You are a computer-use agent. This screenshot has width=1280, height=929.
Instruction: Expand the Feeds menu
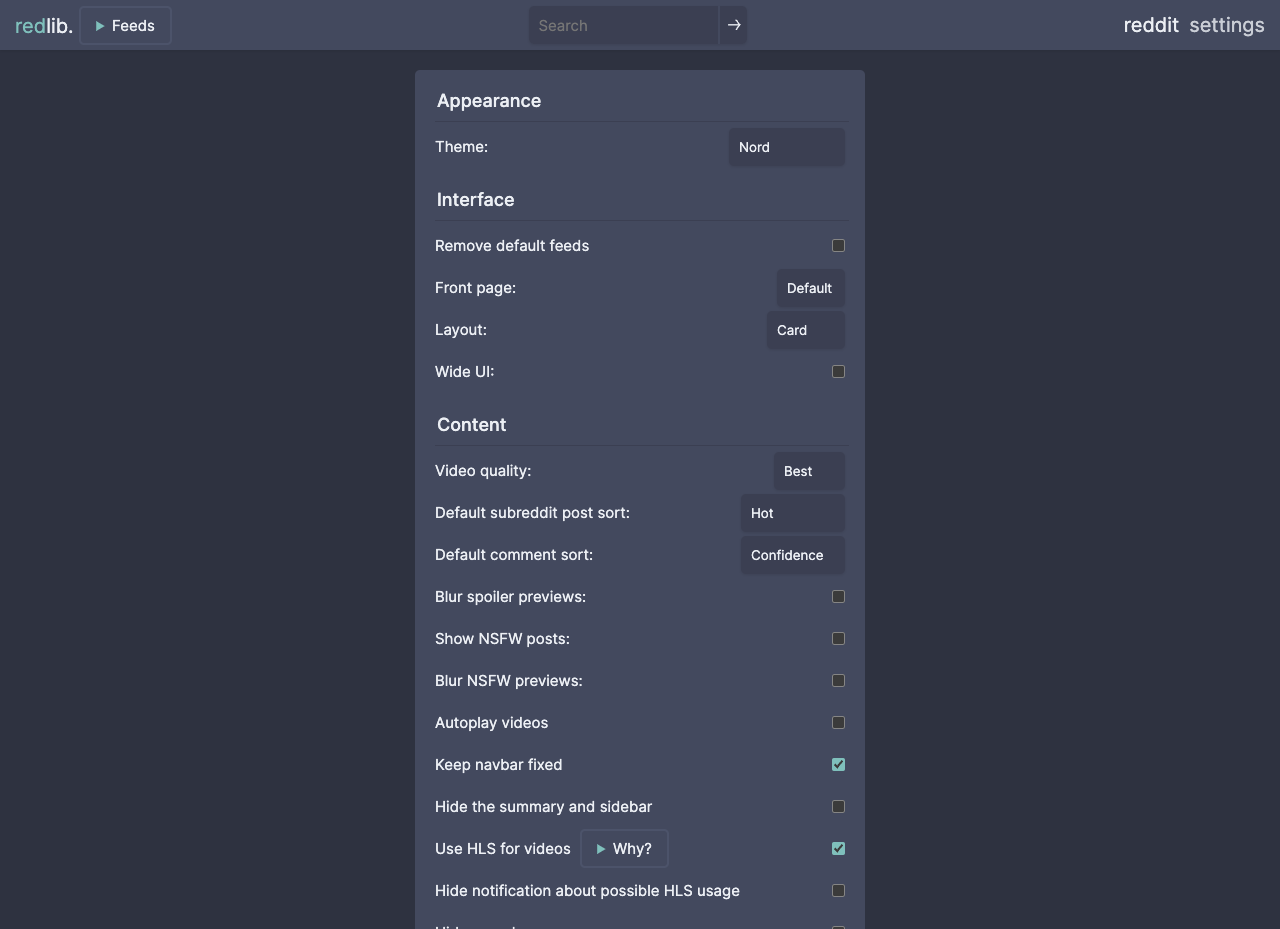pos(125,26)
